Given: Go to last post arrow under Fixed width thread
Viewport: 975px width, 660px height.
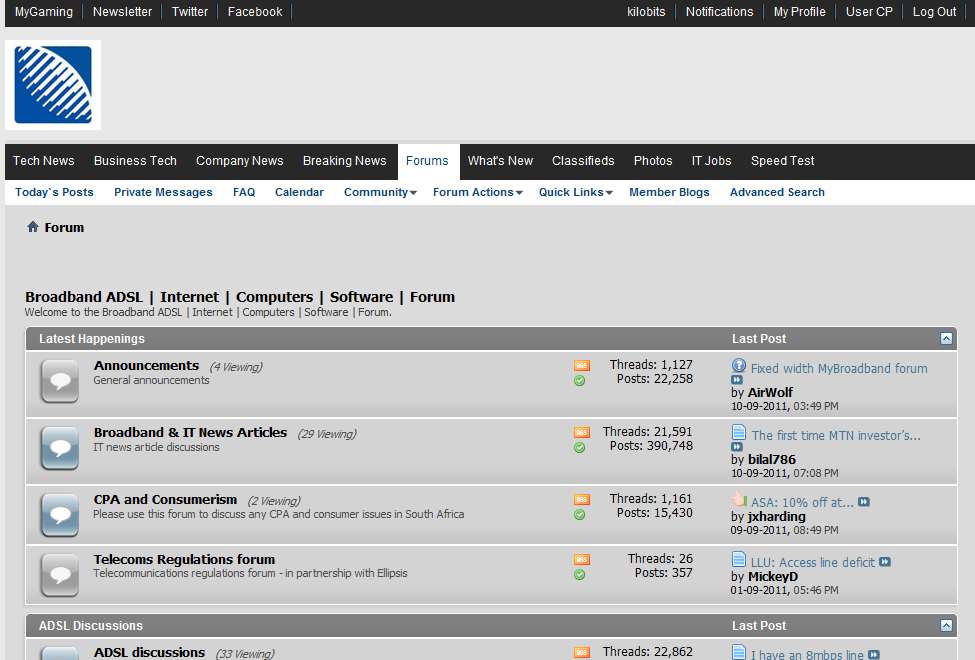Looking at the screenshot, I should click(737, 379).
